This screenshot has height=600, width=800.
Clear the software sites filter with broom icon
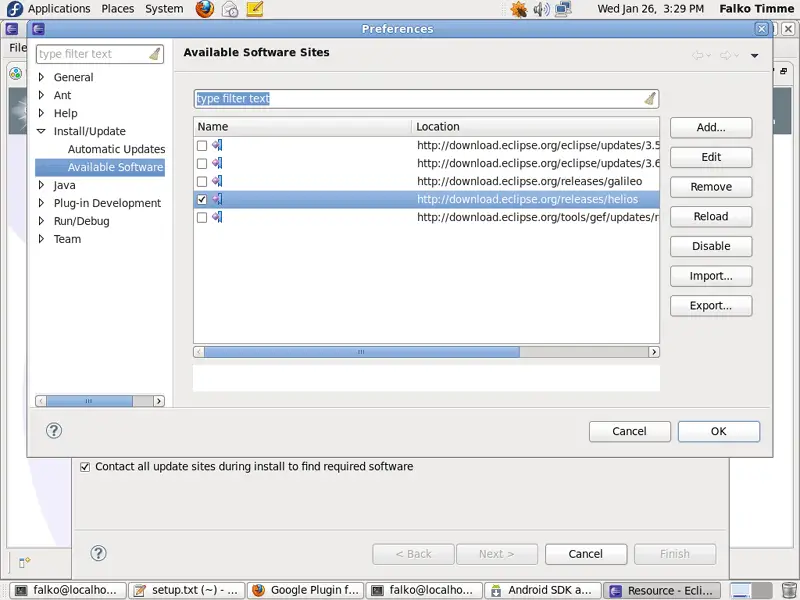point(649,98)
